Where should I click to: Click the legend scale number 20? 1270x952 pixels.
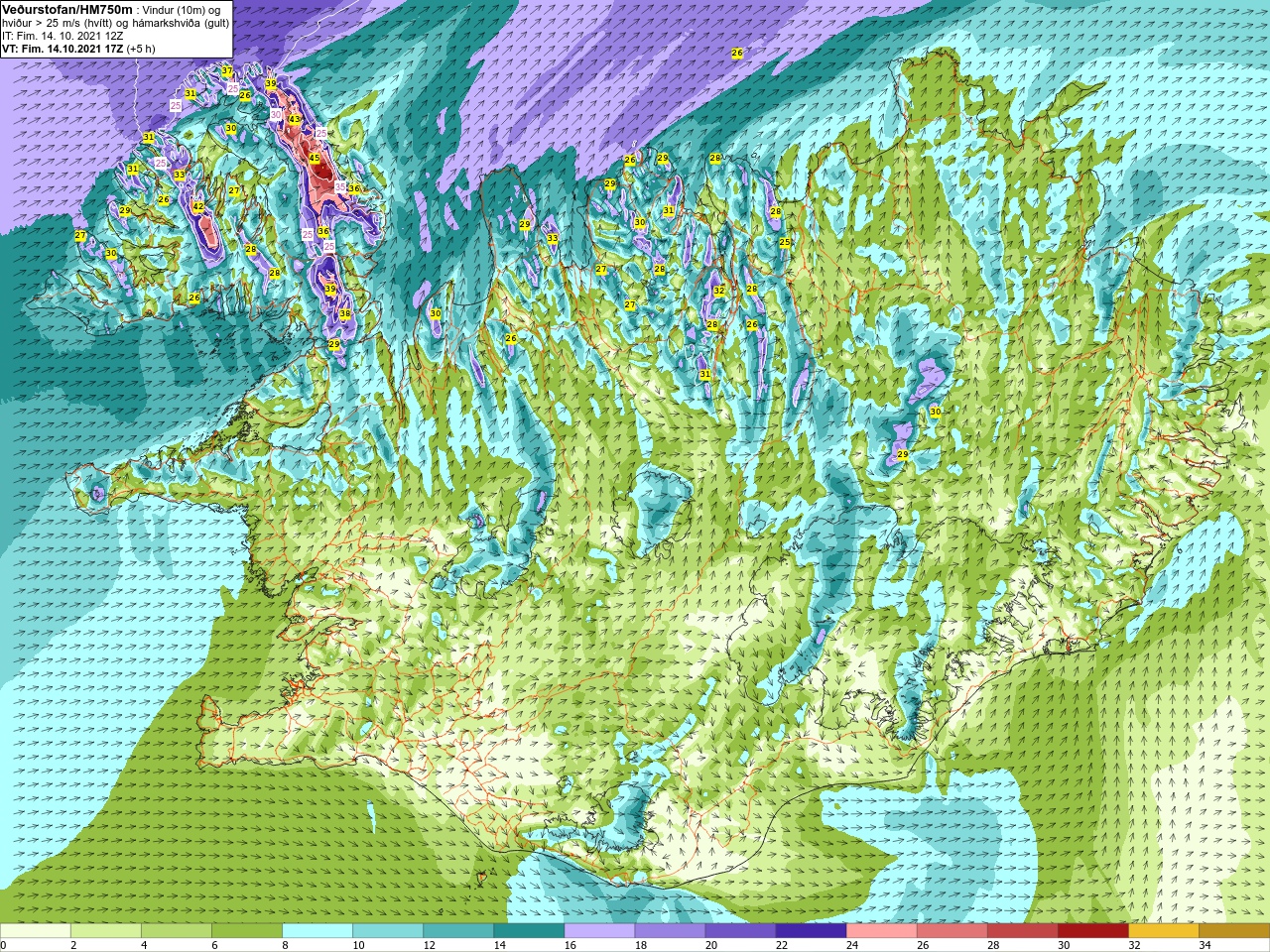click(x=712, y=945)
